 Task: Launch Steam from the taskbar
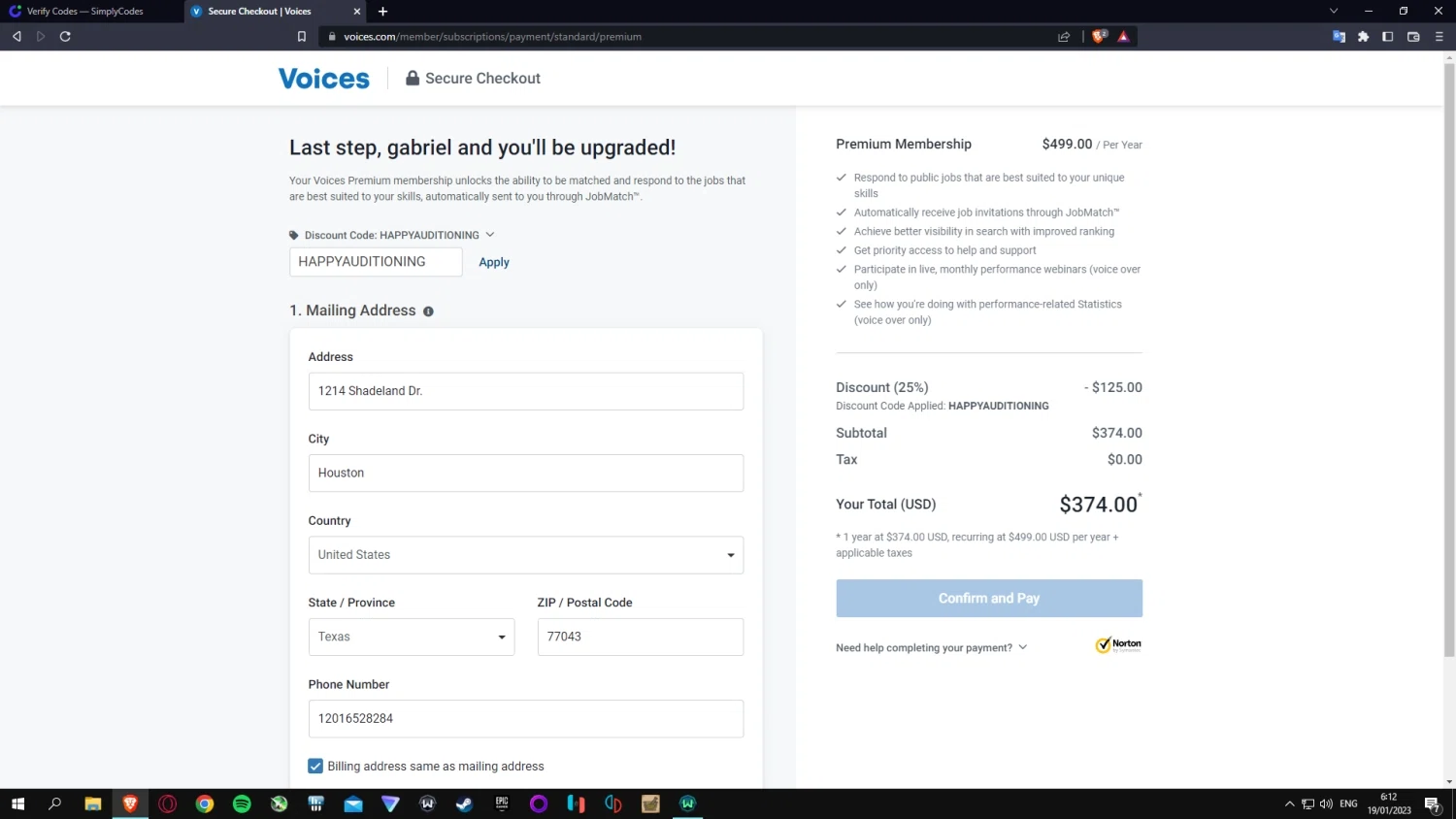[464, 803]
